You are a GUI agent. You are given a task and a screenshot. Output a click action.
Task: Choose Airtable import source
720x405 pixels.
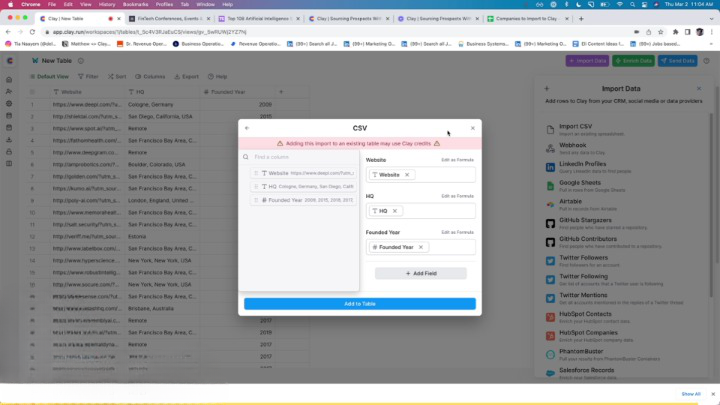(624, 205)
